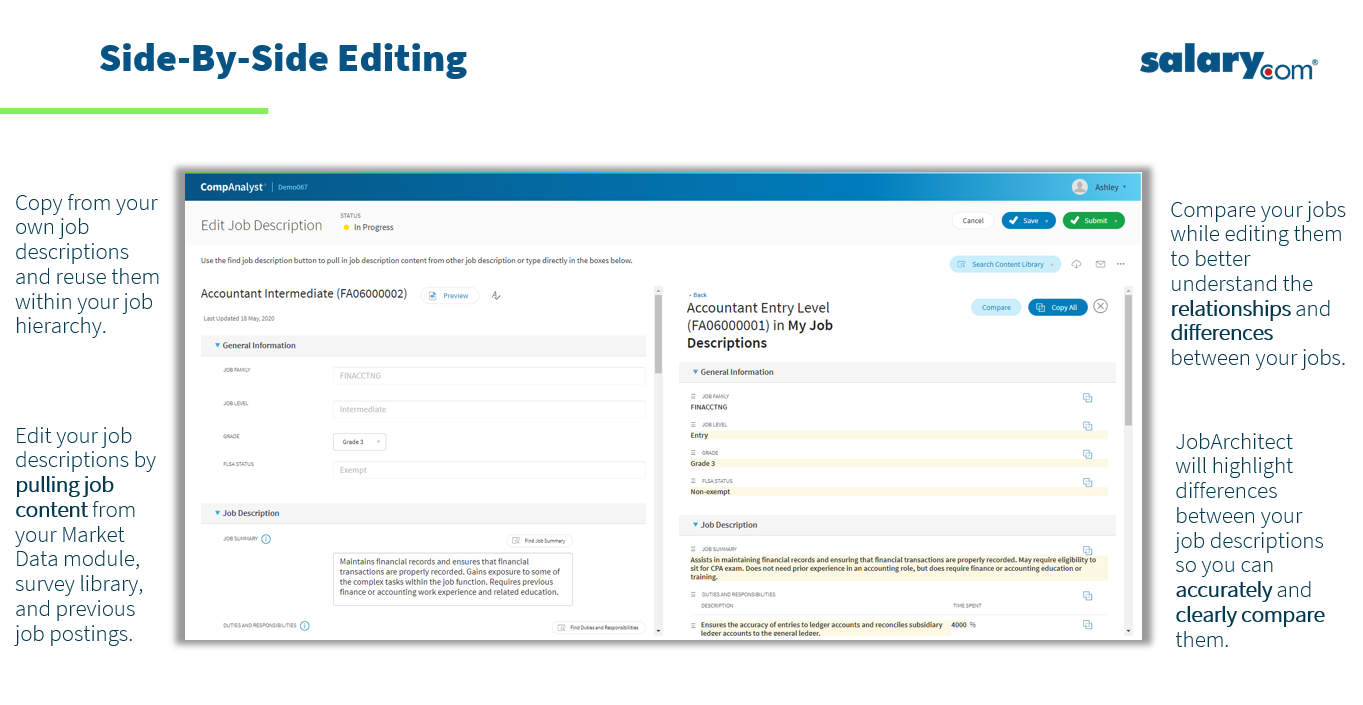Collapse left General Information section
Screen dimensions: 1363x705
tap(217, 345)
